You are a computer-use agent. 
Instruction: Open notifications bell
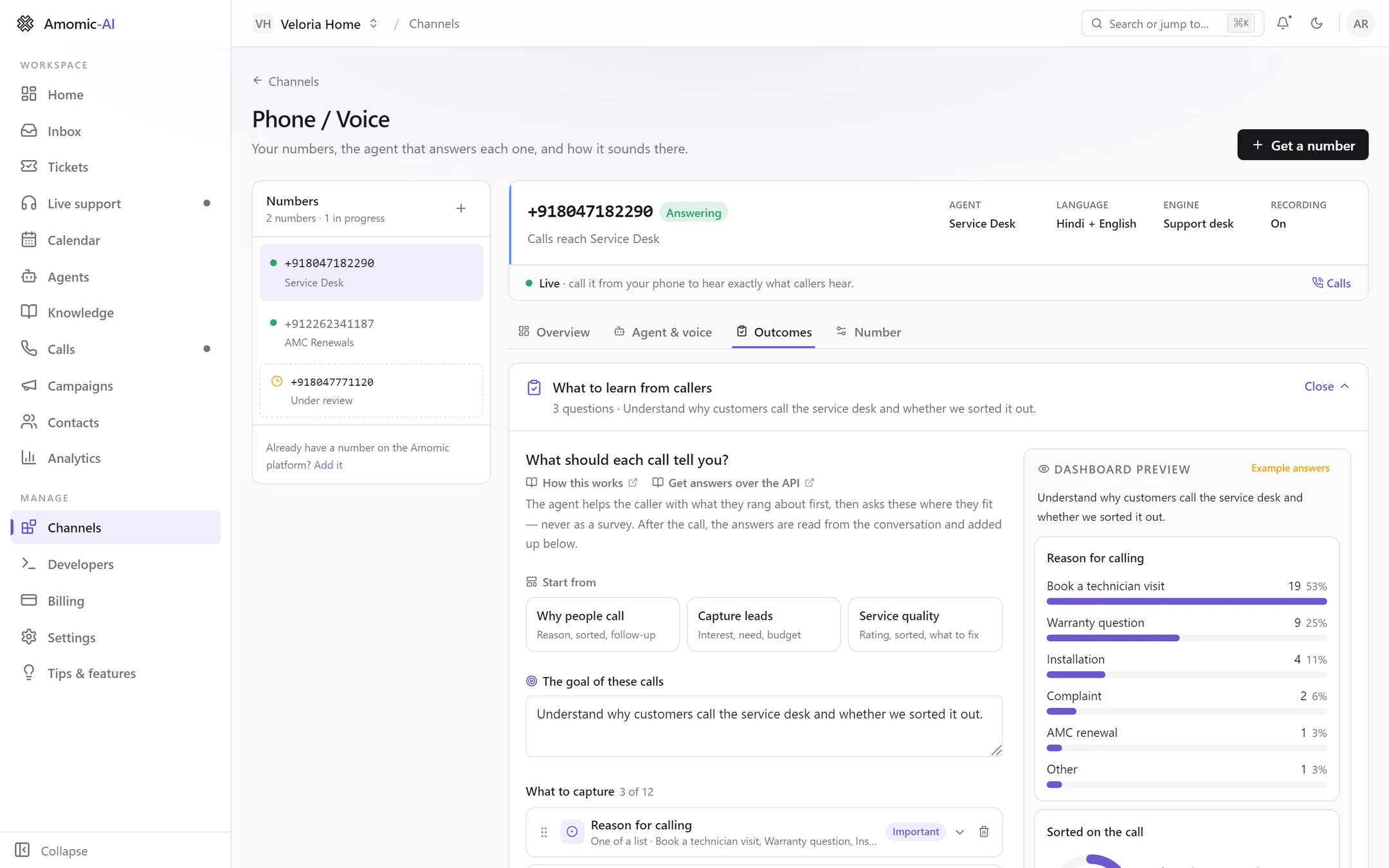click(1283, 23)
